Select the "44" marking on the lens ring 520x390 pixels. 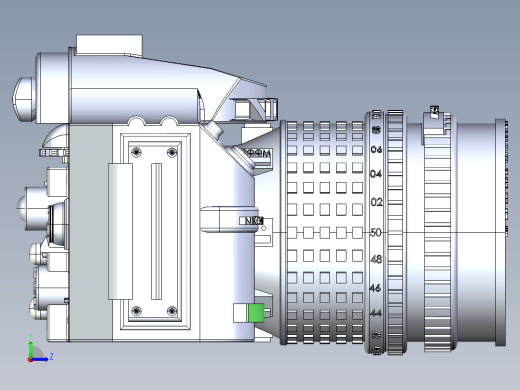pyautogui.click(x=376, y=313)
